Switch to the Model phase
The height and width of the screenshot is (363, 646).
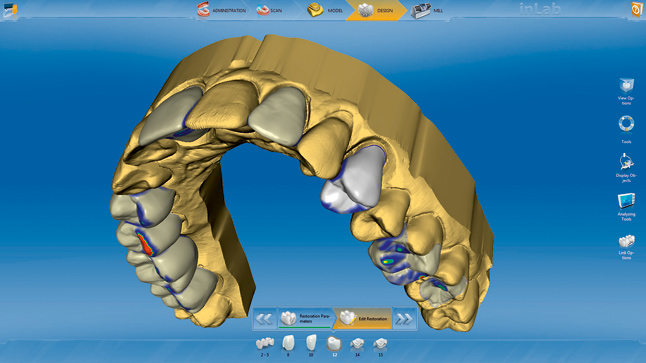(325, 10)
